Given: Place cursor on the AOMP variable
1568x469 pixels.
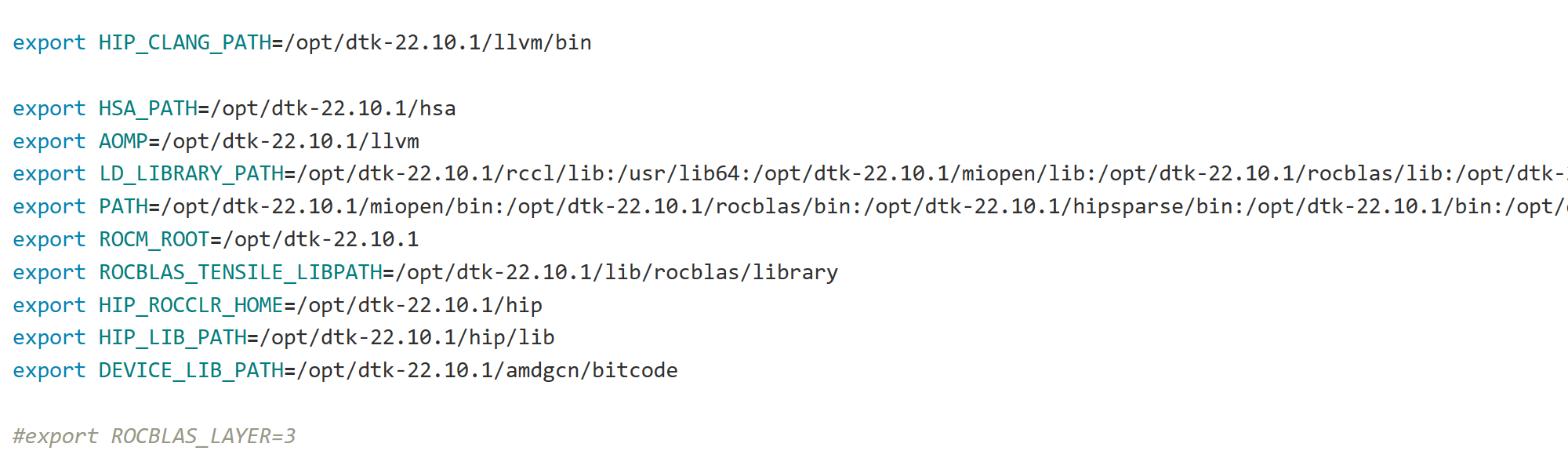Looking at the screenshot, I should click(122, 141).
